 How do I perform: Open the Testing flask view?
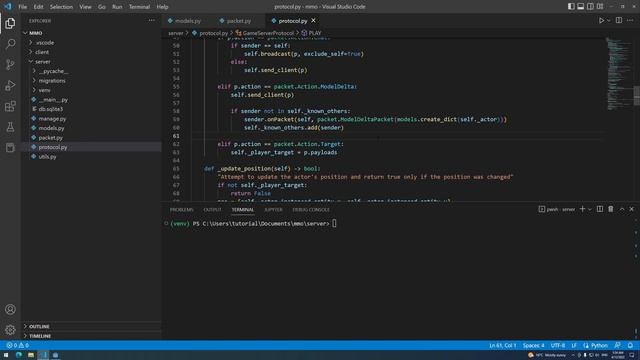click(x=10, y=127)
